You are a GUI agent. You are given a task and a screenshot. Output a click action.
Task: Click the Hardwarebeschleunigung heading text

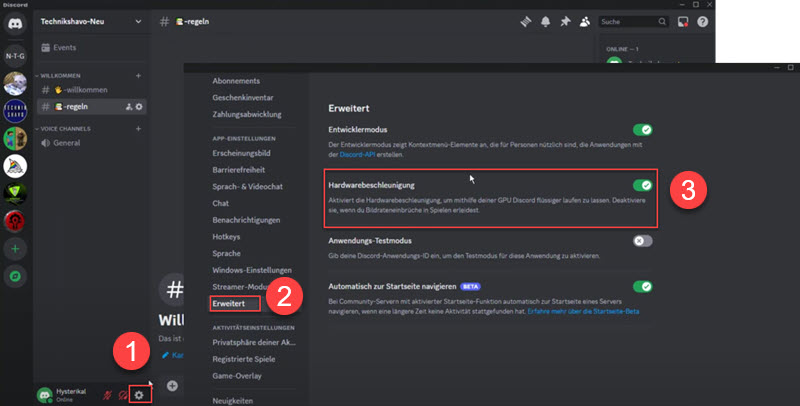pos(371,185)
